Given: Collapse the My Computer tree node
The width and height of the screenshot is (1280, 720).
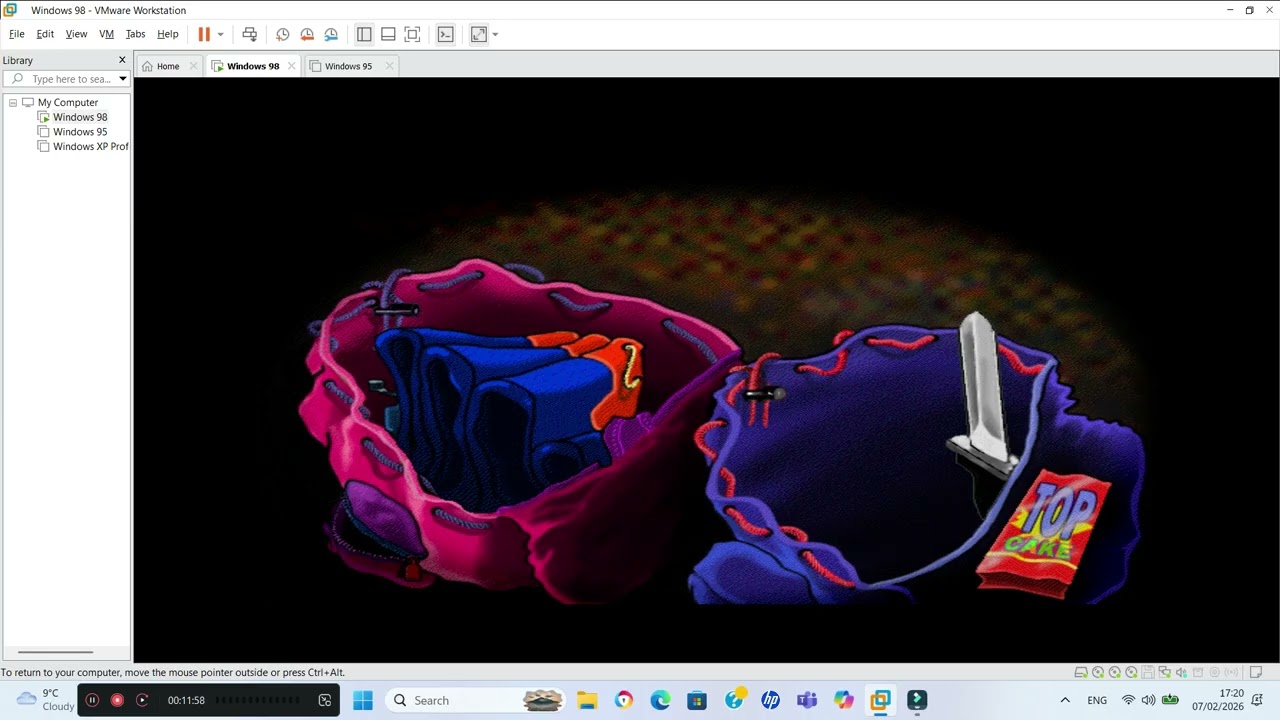Looking at the screenshot, I should 13,102.
